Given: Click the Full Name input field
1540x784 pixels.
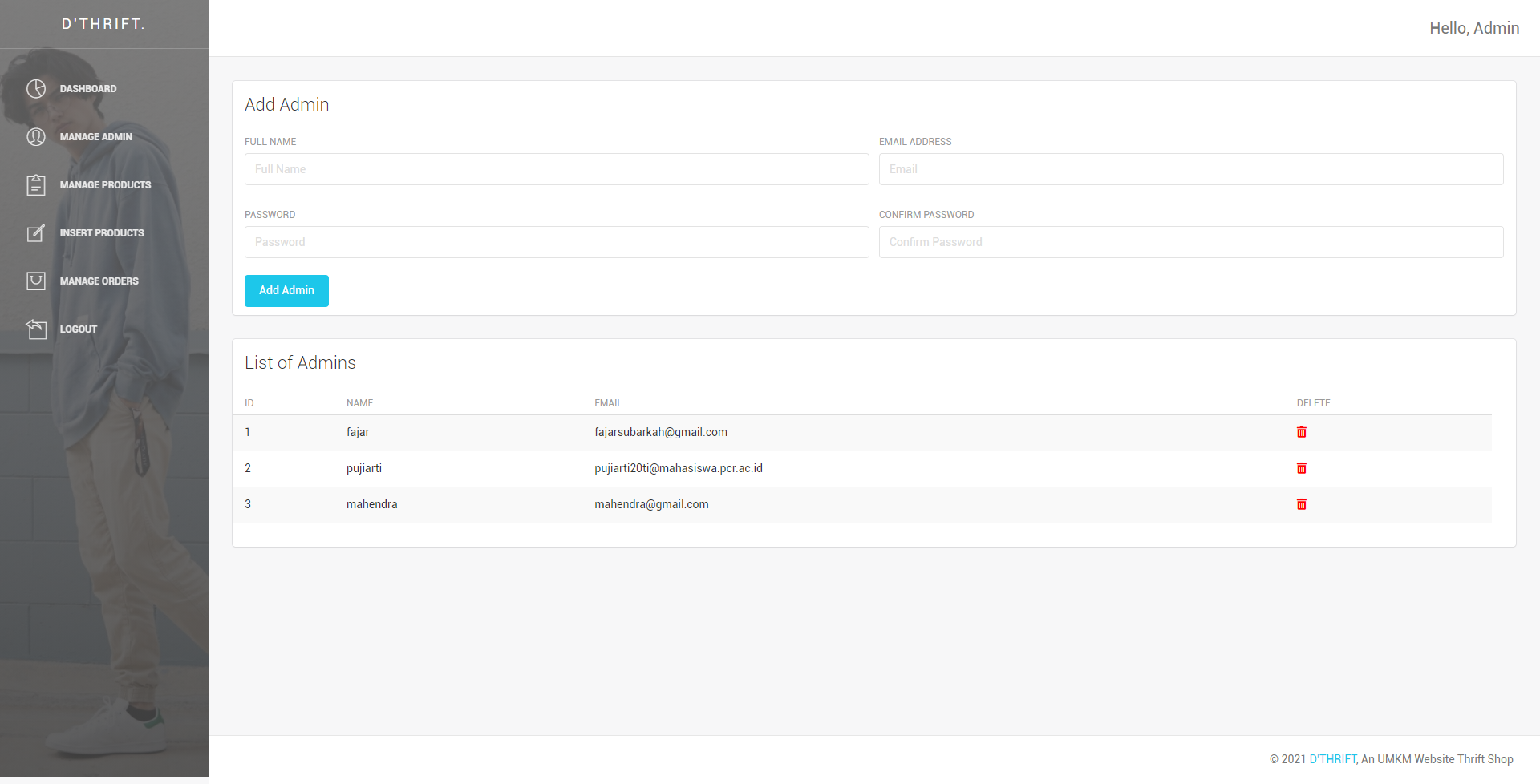Looking at the screenshot, I should coord(556,169).
